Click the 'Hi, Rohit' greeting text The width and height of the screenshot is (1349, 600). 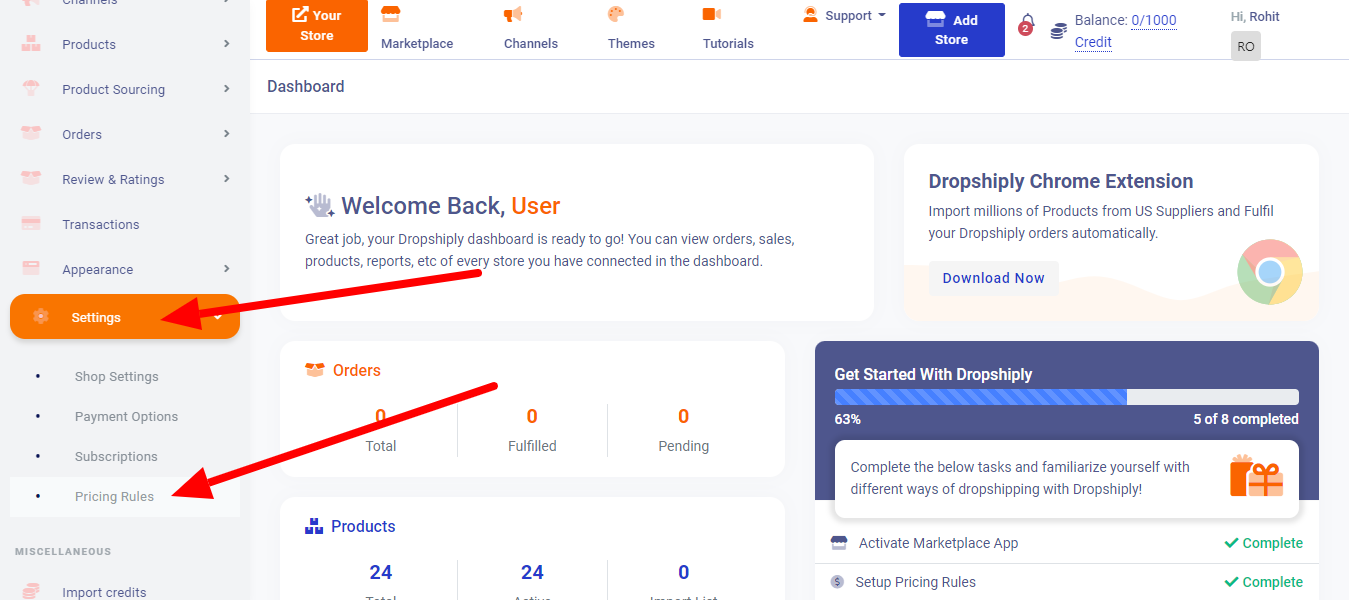coord(1255,16)
